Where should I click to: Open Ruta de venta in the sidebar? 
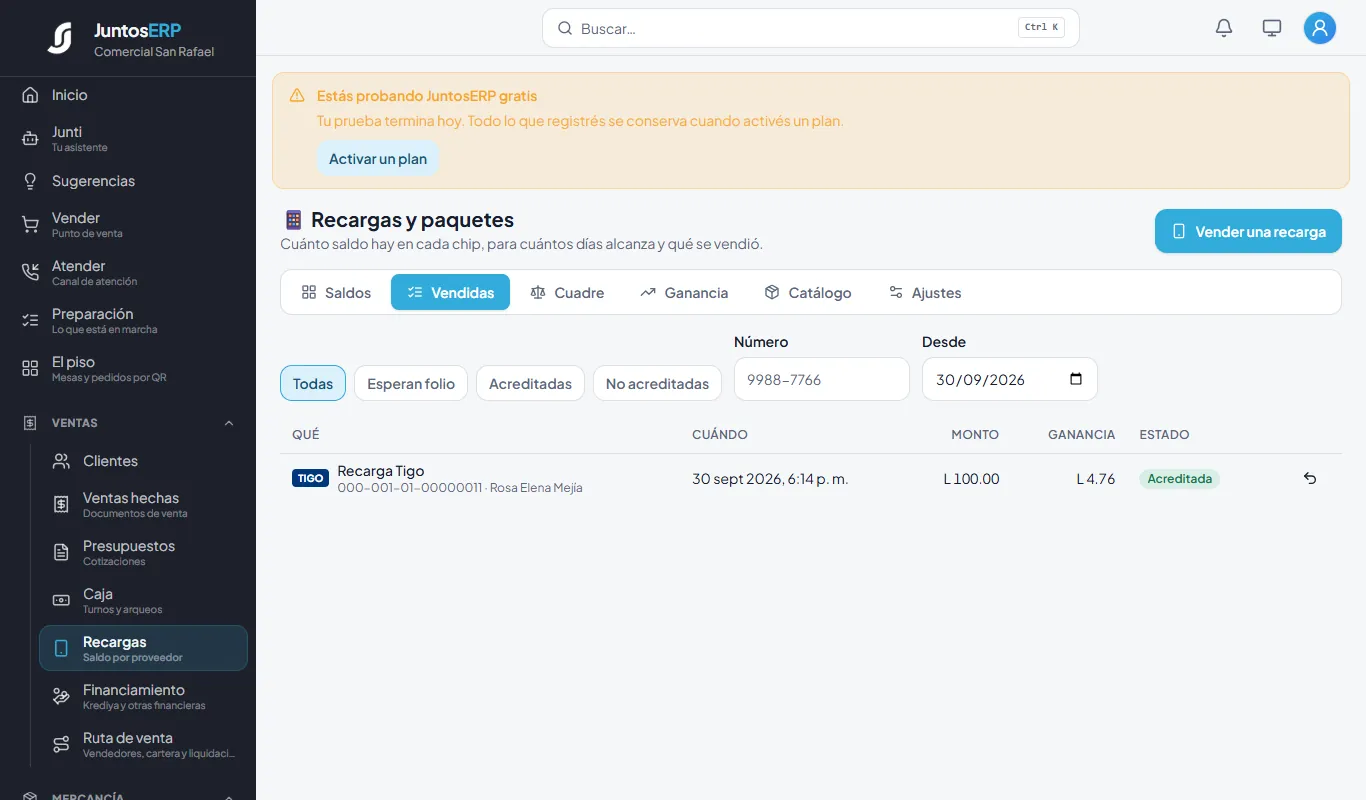(x=143, y=744)
